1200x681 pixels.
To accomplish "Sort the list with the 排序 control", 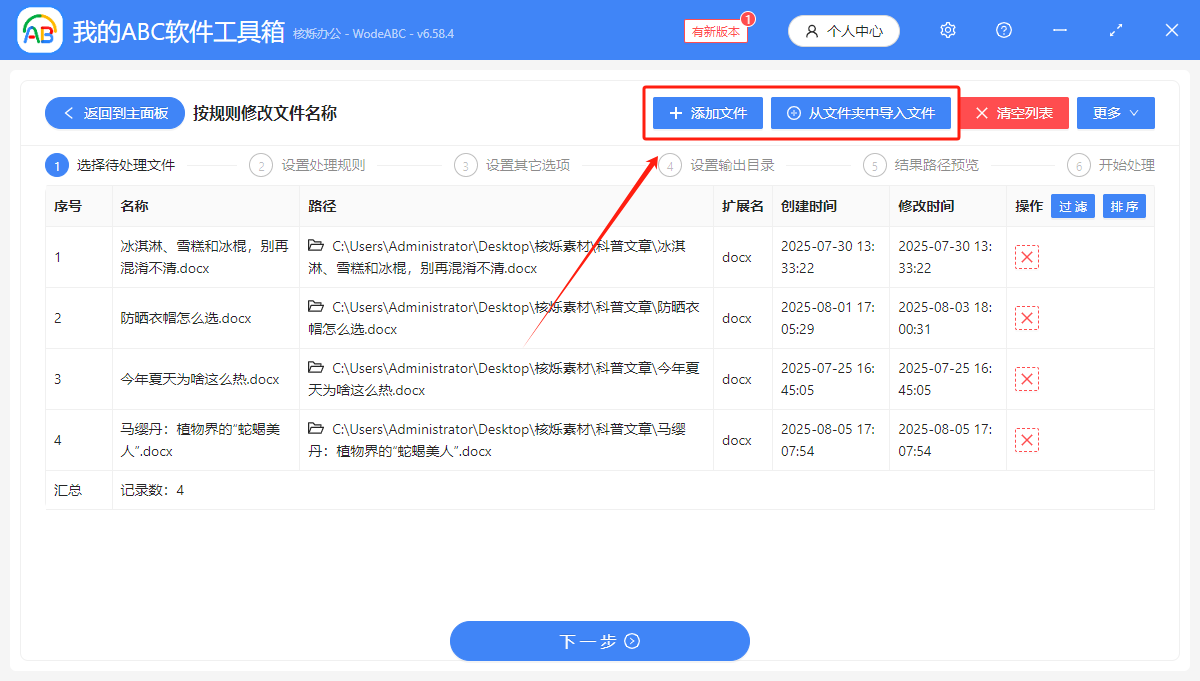I will pos(1124,206).
